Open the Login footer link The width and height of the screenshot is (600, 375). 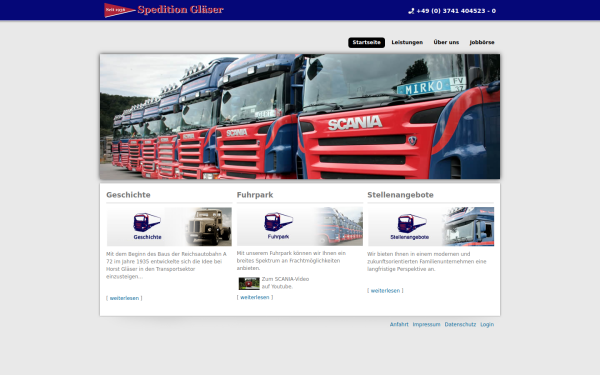[x=487, y=324]
